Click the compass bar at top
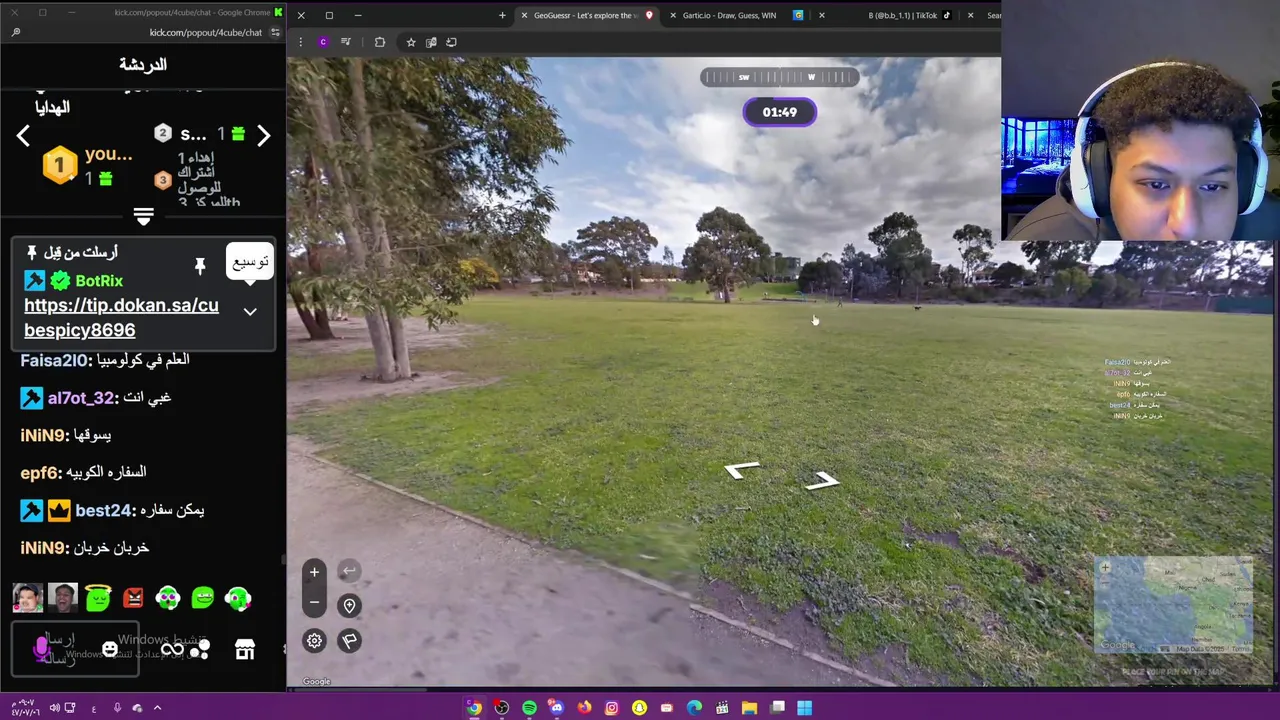 779,77
